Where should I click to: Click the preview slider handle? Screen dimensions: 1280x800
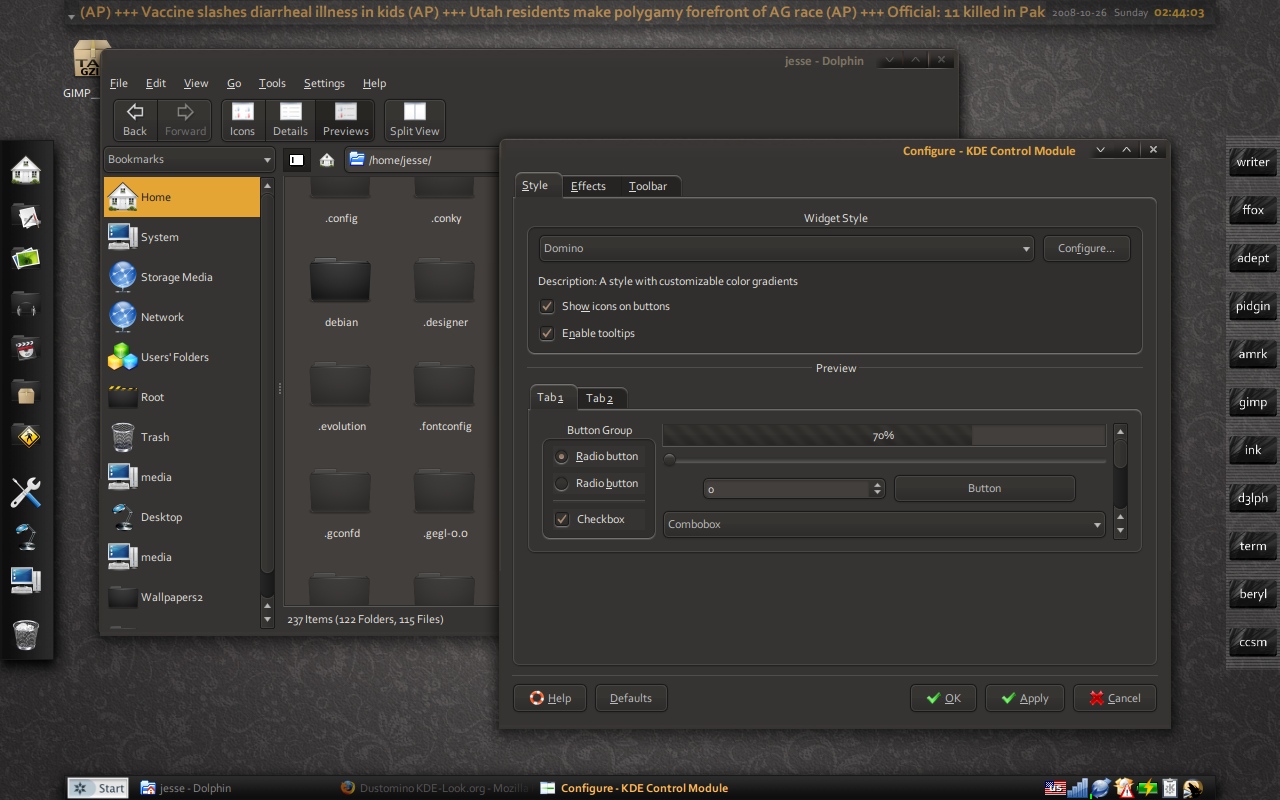[670, 460]
